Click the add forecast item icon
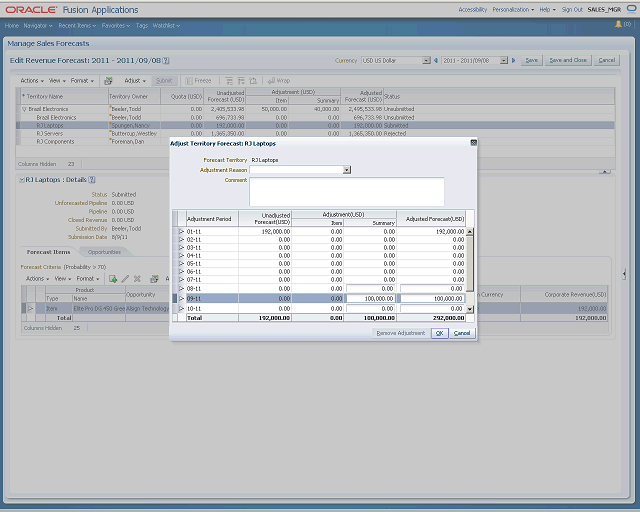640x512 pixels. (113, 279)
